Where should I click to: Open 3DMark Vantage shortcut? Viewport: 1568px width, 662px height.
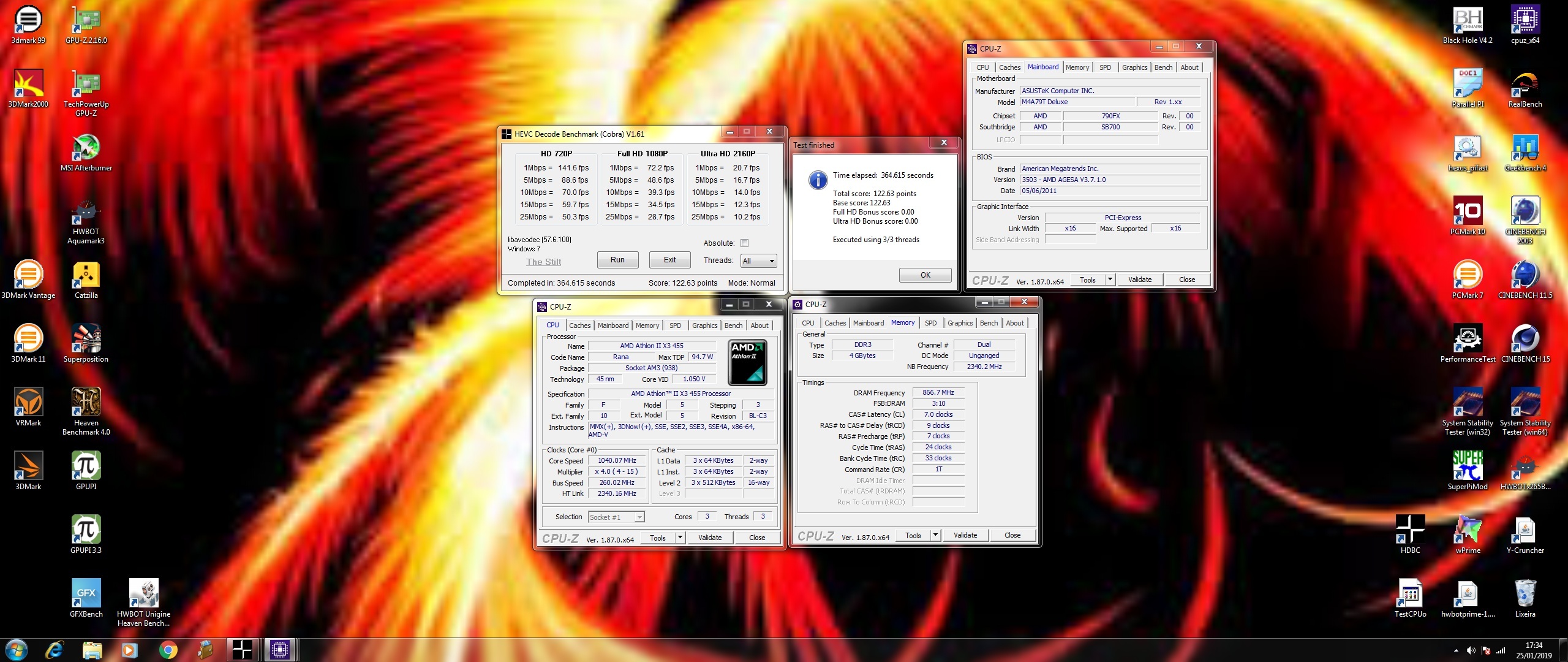(x=28, y=280)
